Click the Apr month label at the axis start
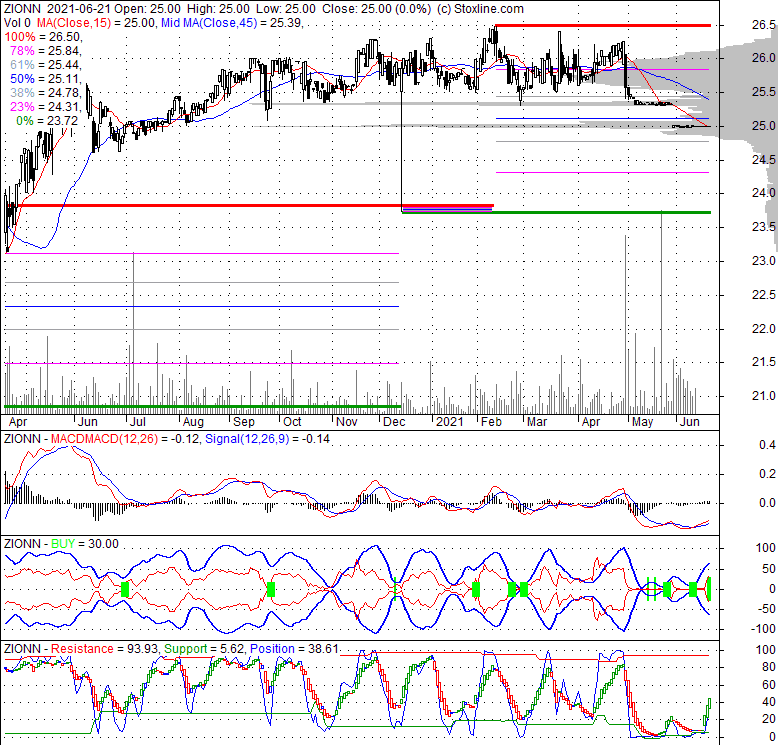Image resolution: width=780 pixels, height=745 pixels. (18, 422)
